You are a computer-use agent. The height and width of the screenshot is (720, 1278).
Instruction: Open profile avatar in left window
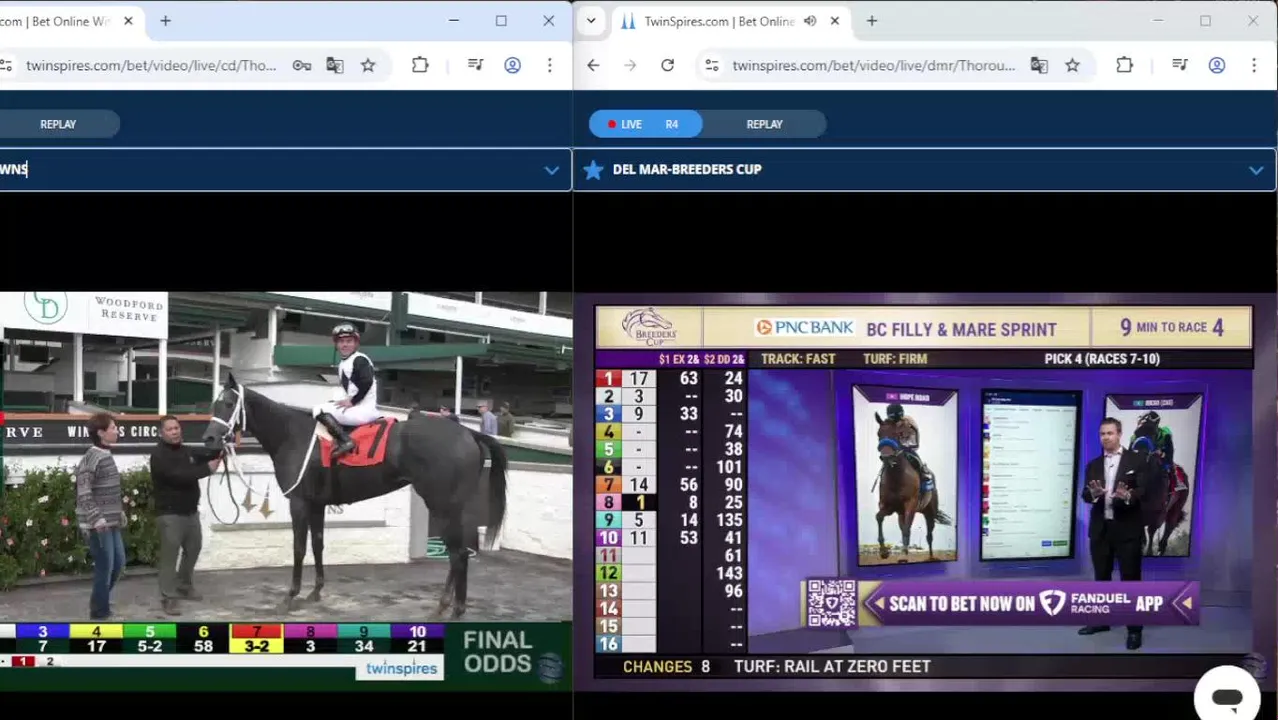click(x=512, y=65)
